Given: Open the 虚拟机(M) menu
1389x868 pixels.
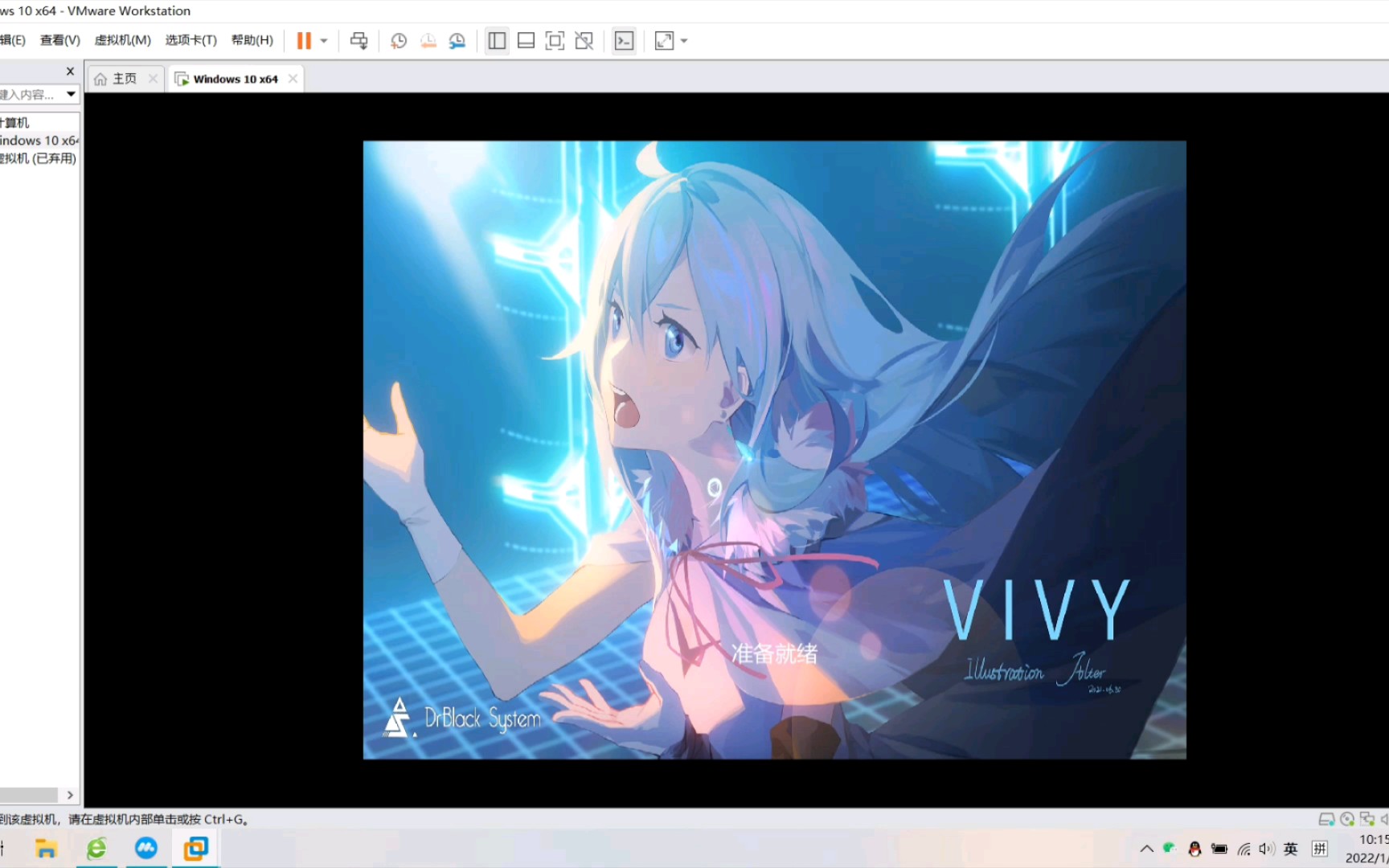Looking at the screenshot, I should click(122, 40).
